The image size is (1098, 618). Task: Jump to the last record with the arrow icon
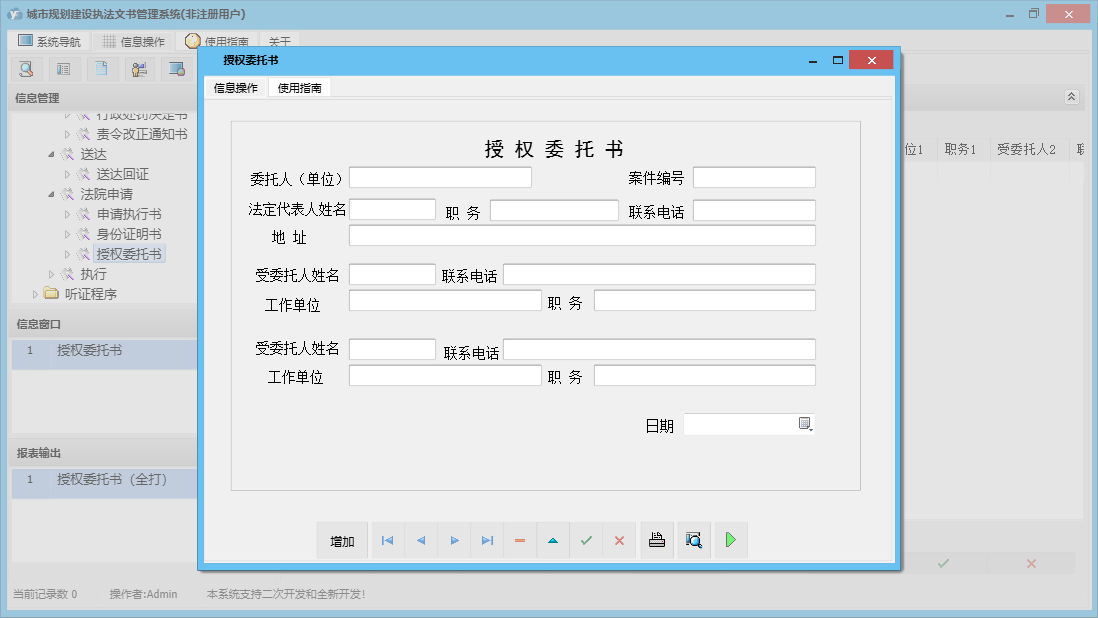[487, 540]
